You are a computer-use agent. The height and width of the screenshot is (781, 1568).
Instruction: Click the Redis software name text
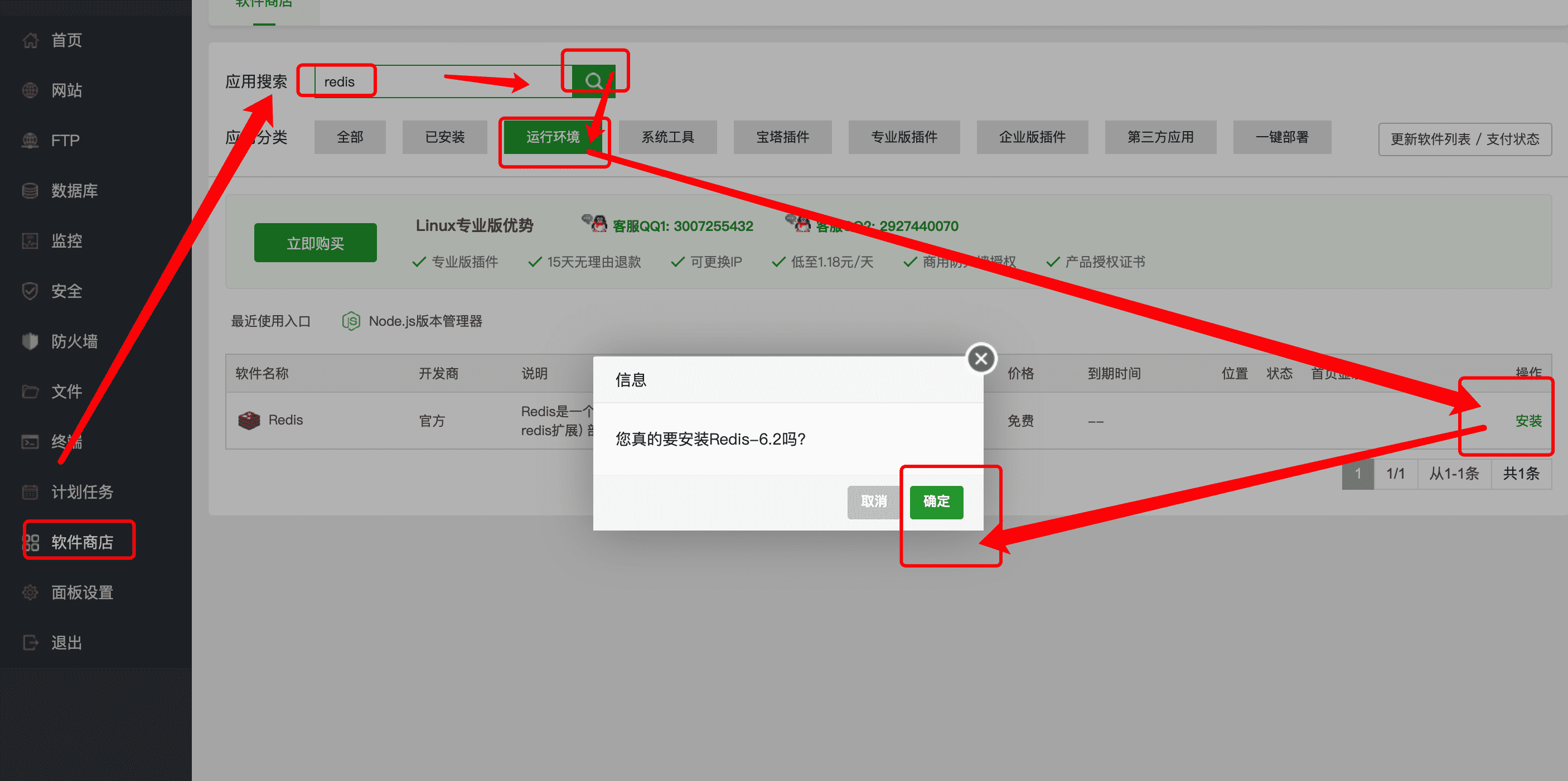285,420
